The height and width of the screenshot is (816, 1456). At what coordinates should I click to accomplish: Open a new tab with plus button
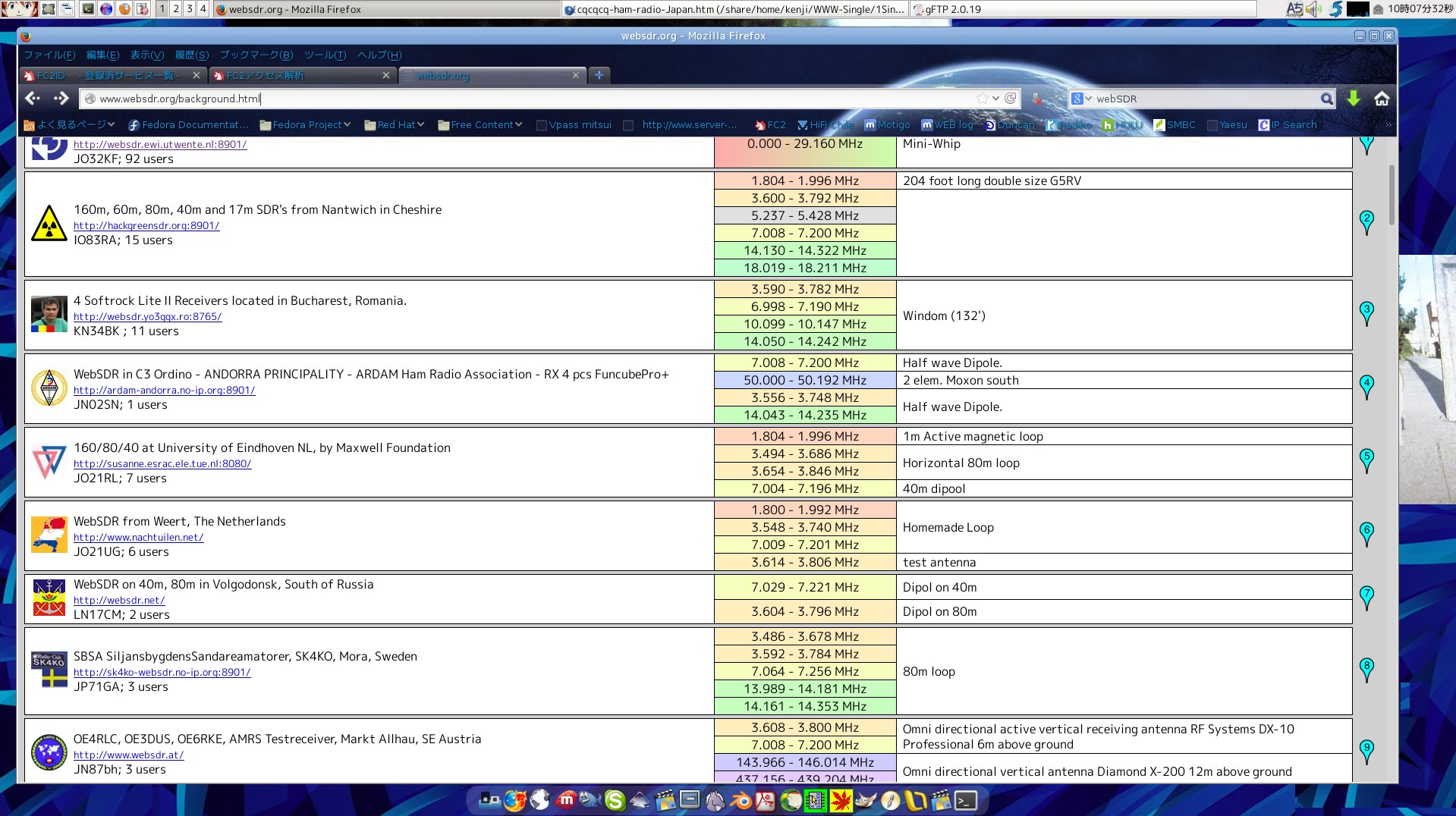point(599,75)
